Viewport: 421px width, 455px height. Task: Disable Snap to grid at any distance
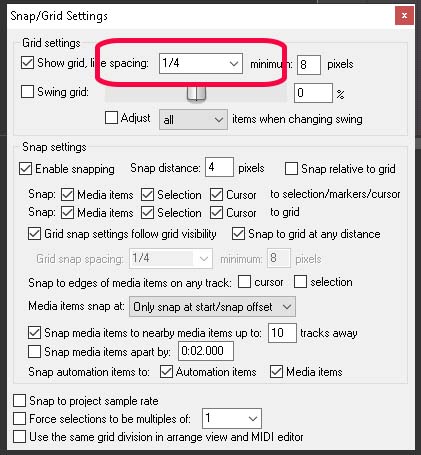tap(238, 234)
